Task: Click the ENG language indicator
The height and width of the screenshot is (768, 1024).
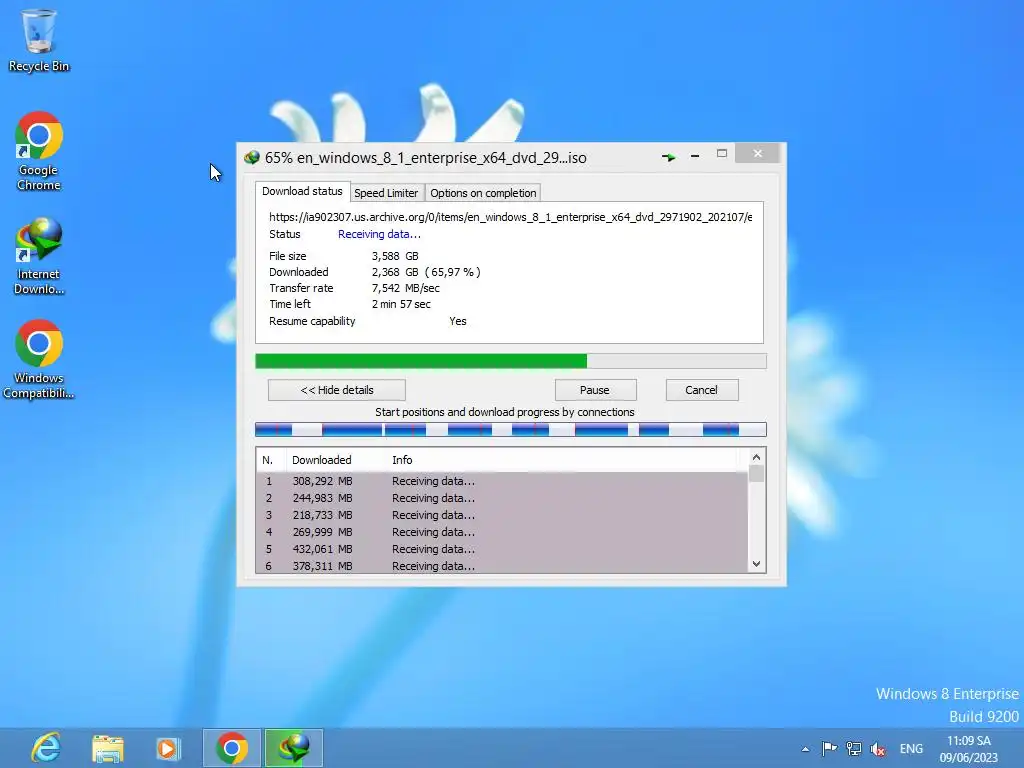Action: pyautogui.click(x=911, y=748)
